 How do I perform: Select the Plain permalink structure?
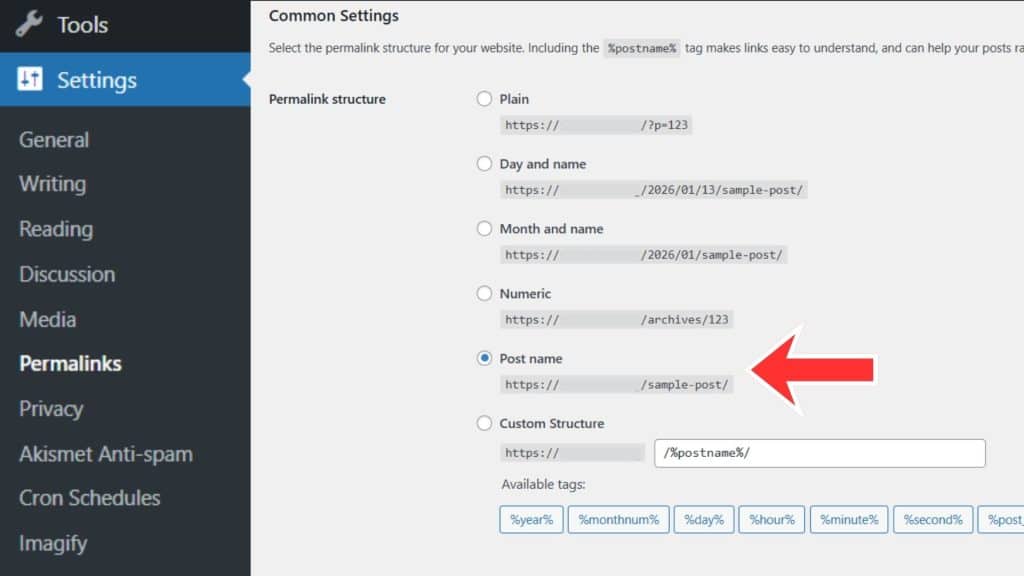pos(484,99)
